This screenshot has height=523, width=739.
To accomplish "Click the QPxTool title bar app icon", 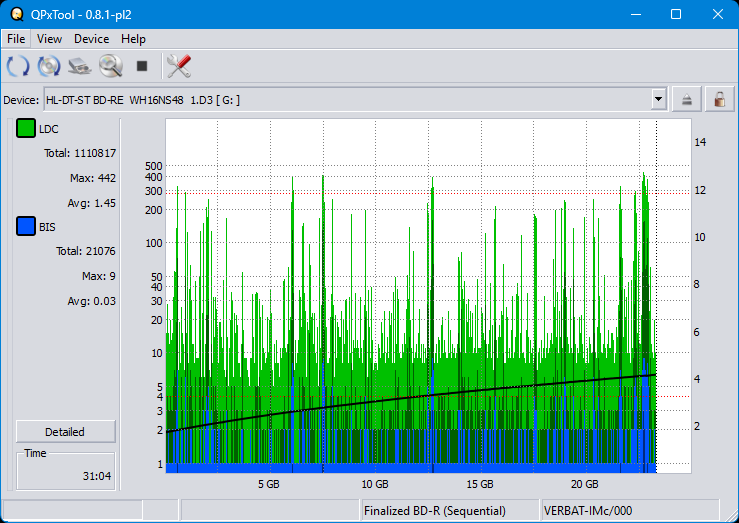I will click(15, 14).
